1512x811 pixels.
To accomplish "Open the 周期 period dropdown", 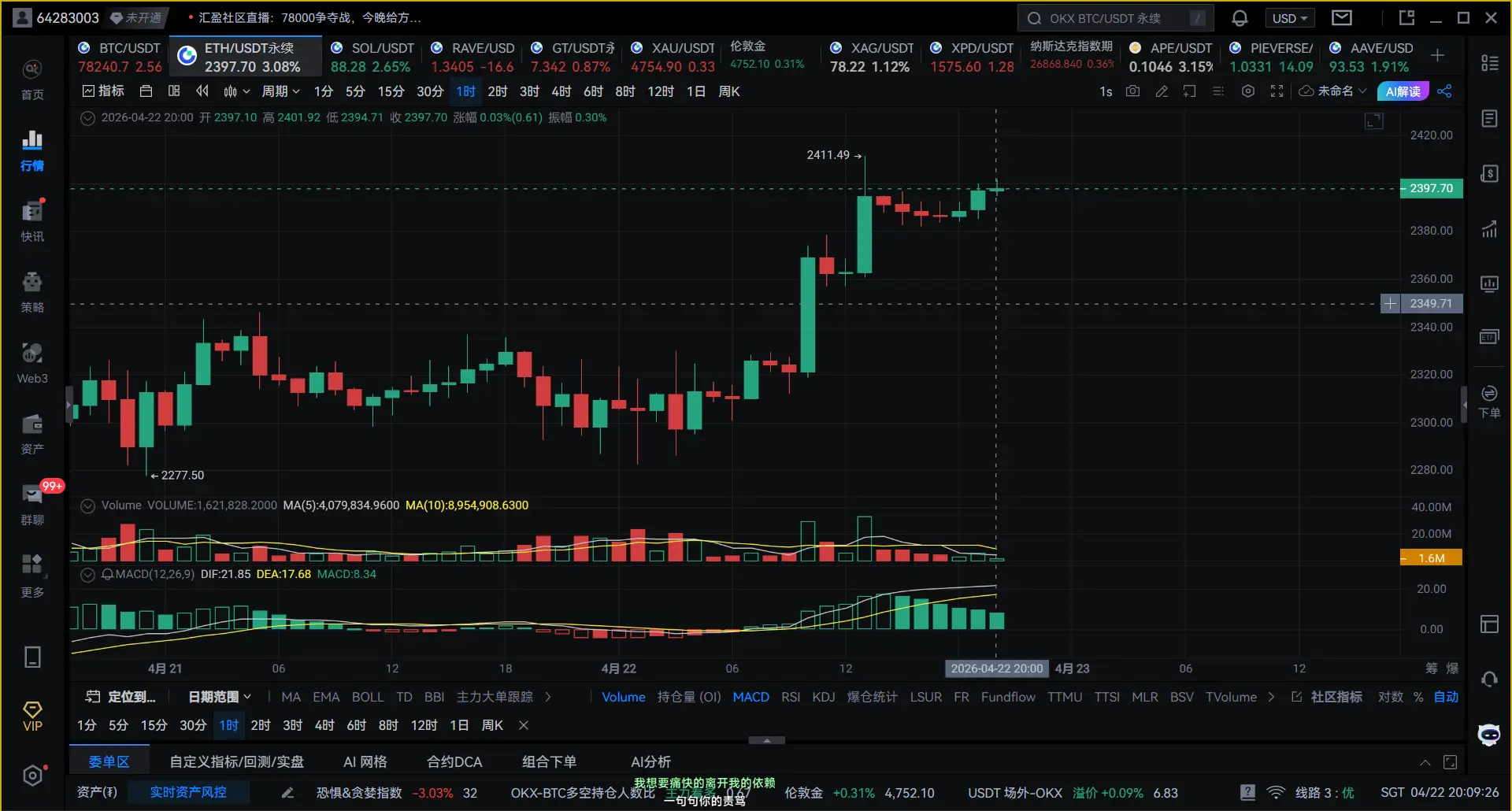I will click(280, 91).
